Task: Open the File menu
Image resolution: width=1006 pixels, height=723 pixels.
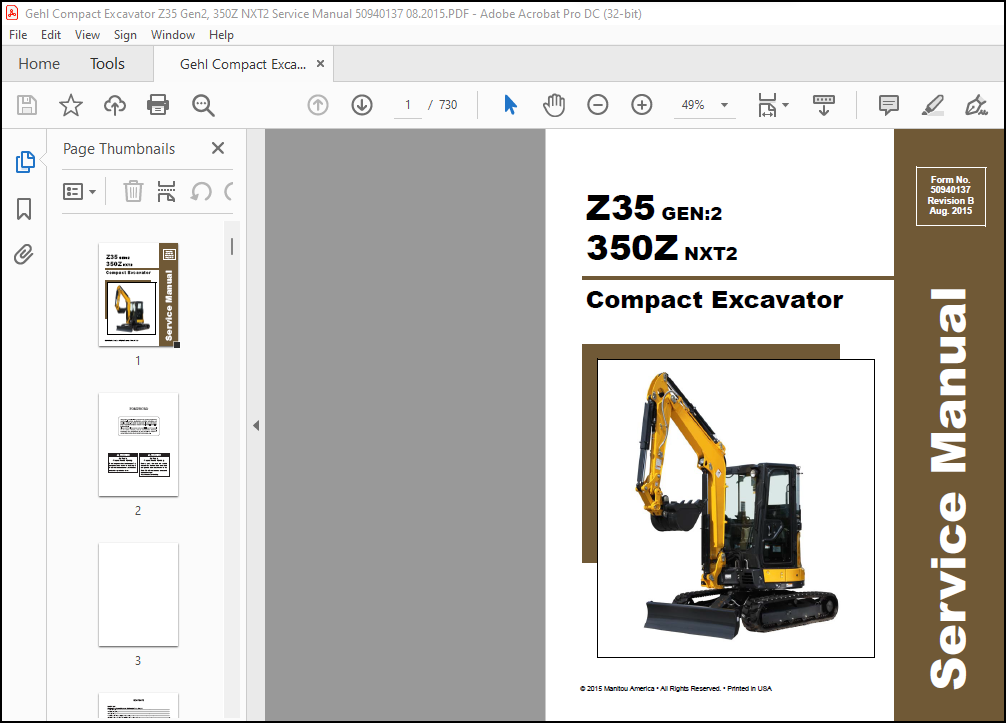Action: tap(18, 35)
